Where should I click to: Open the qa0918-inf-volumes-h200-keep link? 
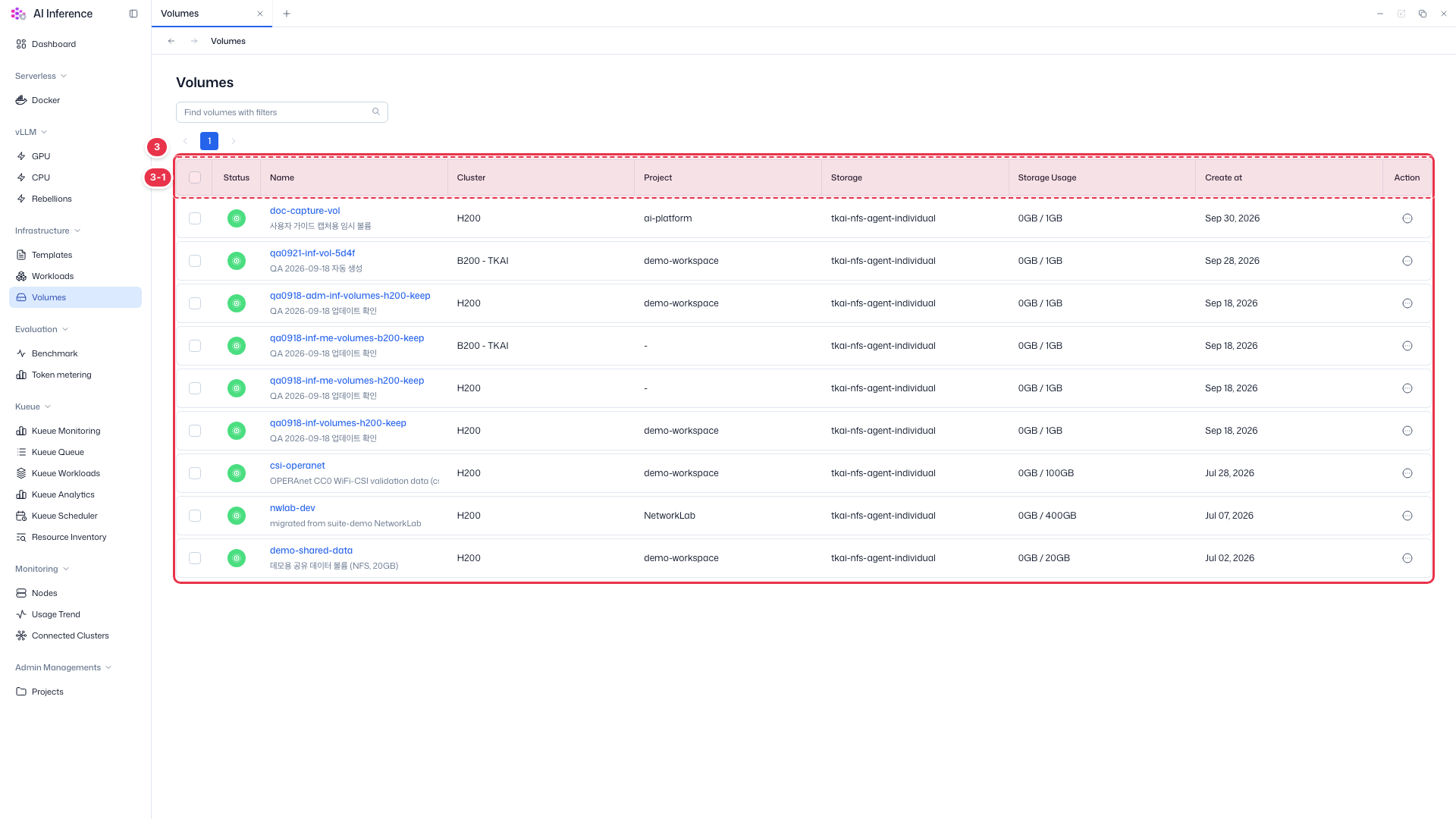(x=338, y=423)
